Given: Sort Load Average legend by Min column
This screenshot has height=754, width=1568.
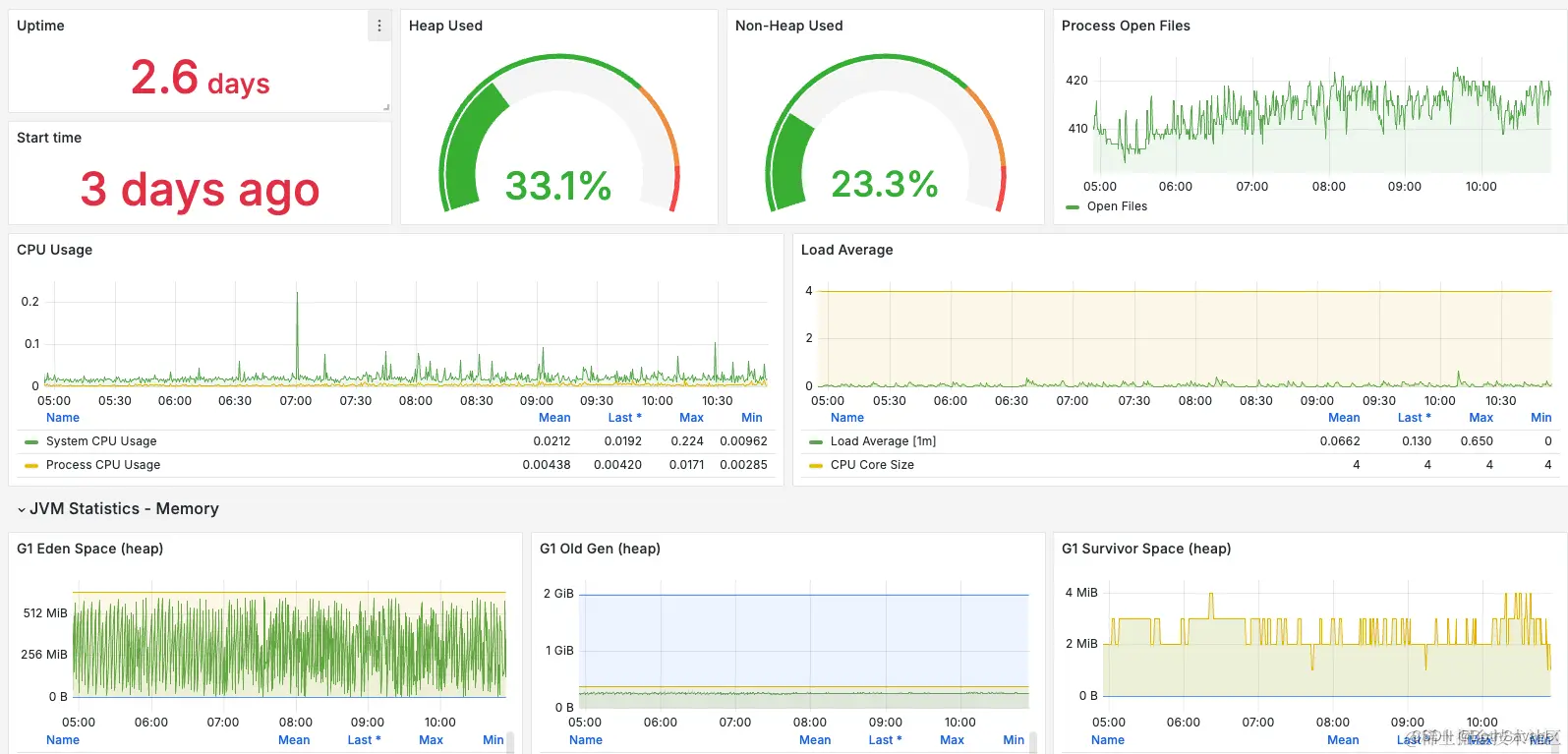Looking at the screenshot, I should pos(1541,418).
